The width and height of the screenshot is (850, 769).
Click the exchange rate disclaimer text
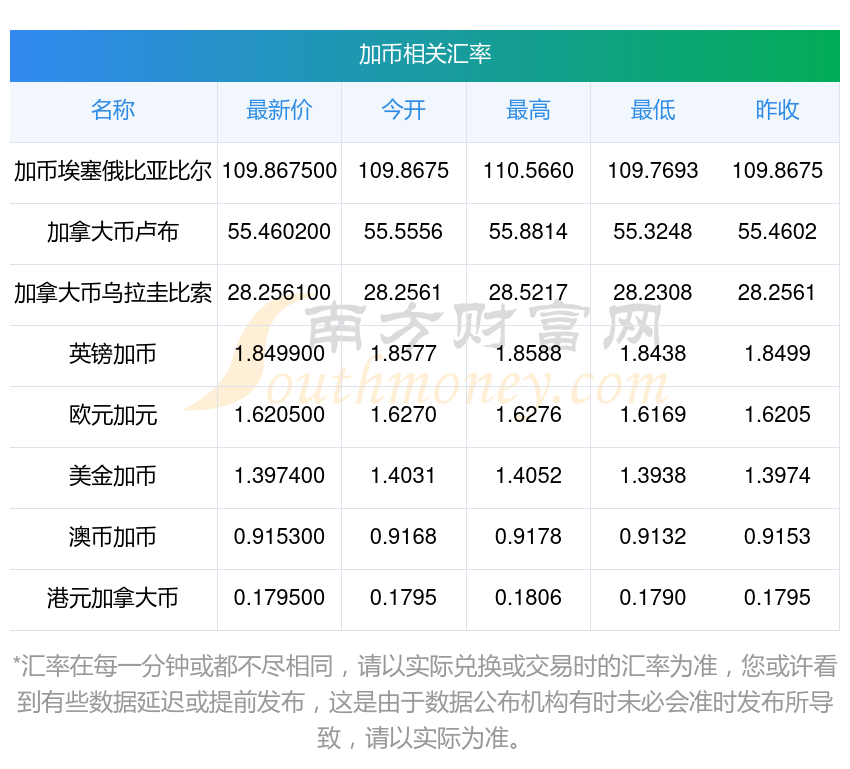[425, 702]
